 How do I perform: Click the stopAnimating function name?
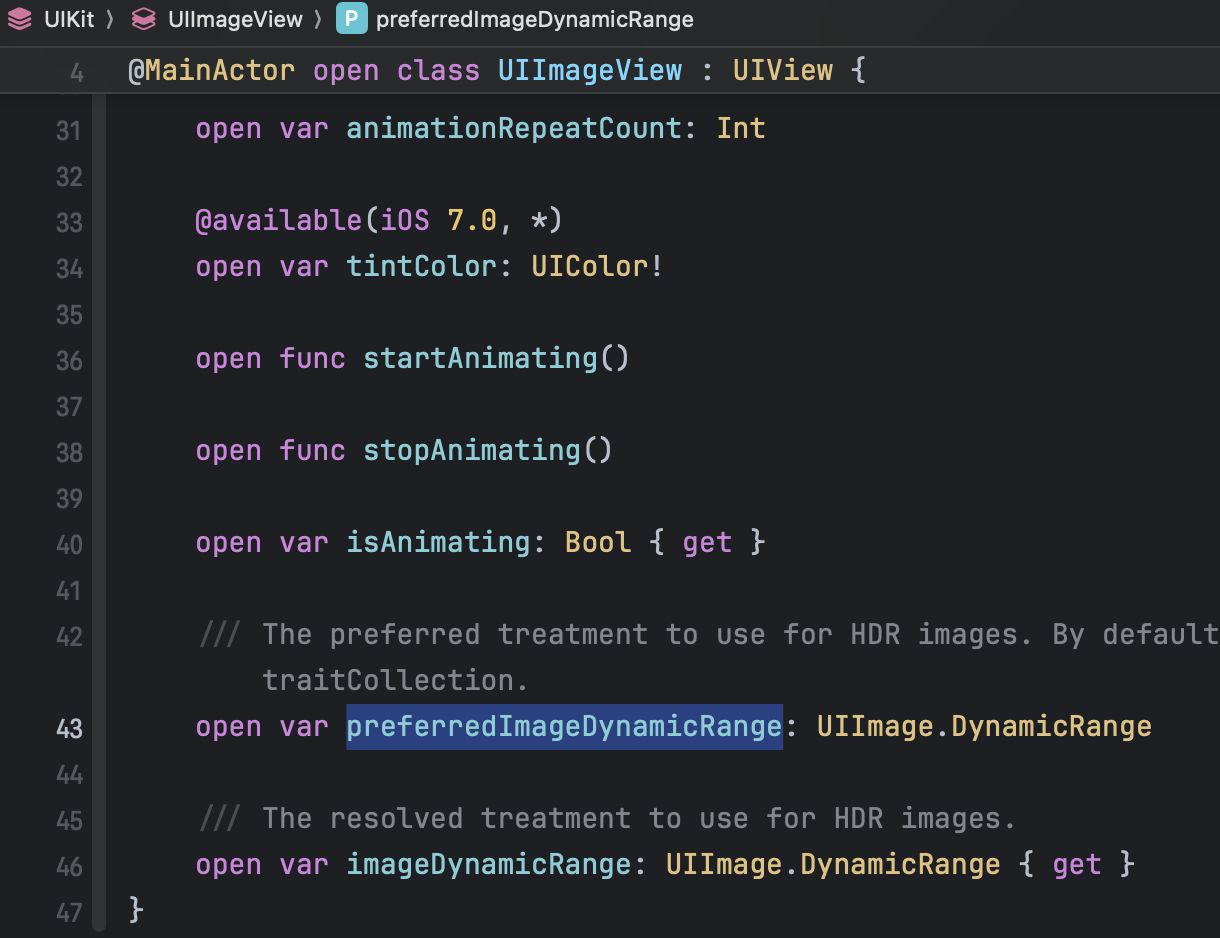pyautogui.click(x=471, y=450)
